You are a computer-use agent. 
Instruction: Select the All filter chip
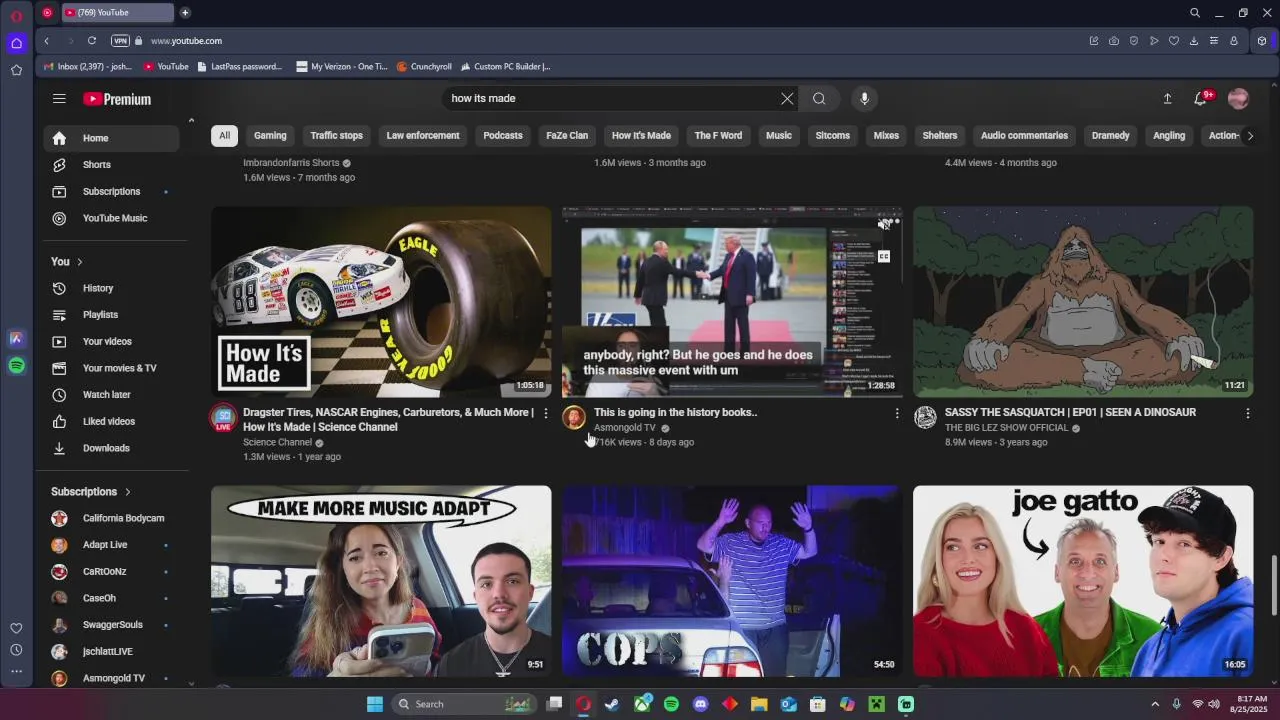coord(224,135)
